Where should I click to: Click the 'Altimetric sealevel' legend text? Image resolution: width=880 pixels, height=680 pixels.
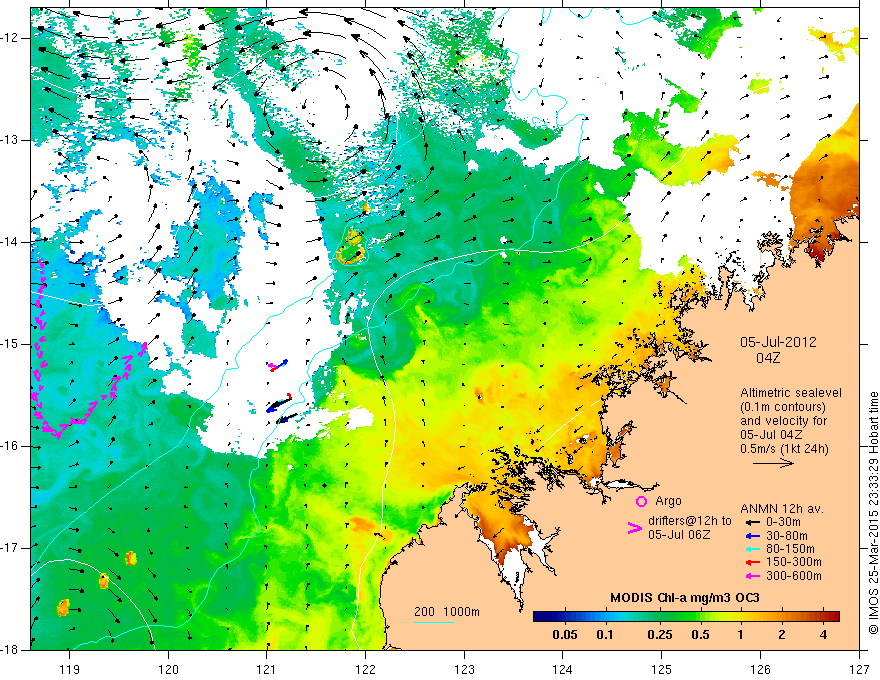click(x=791, y=393)
